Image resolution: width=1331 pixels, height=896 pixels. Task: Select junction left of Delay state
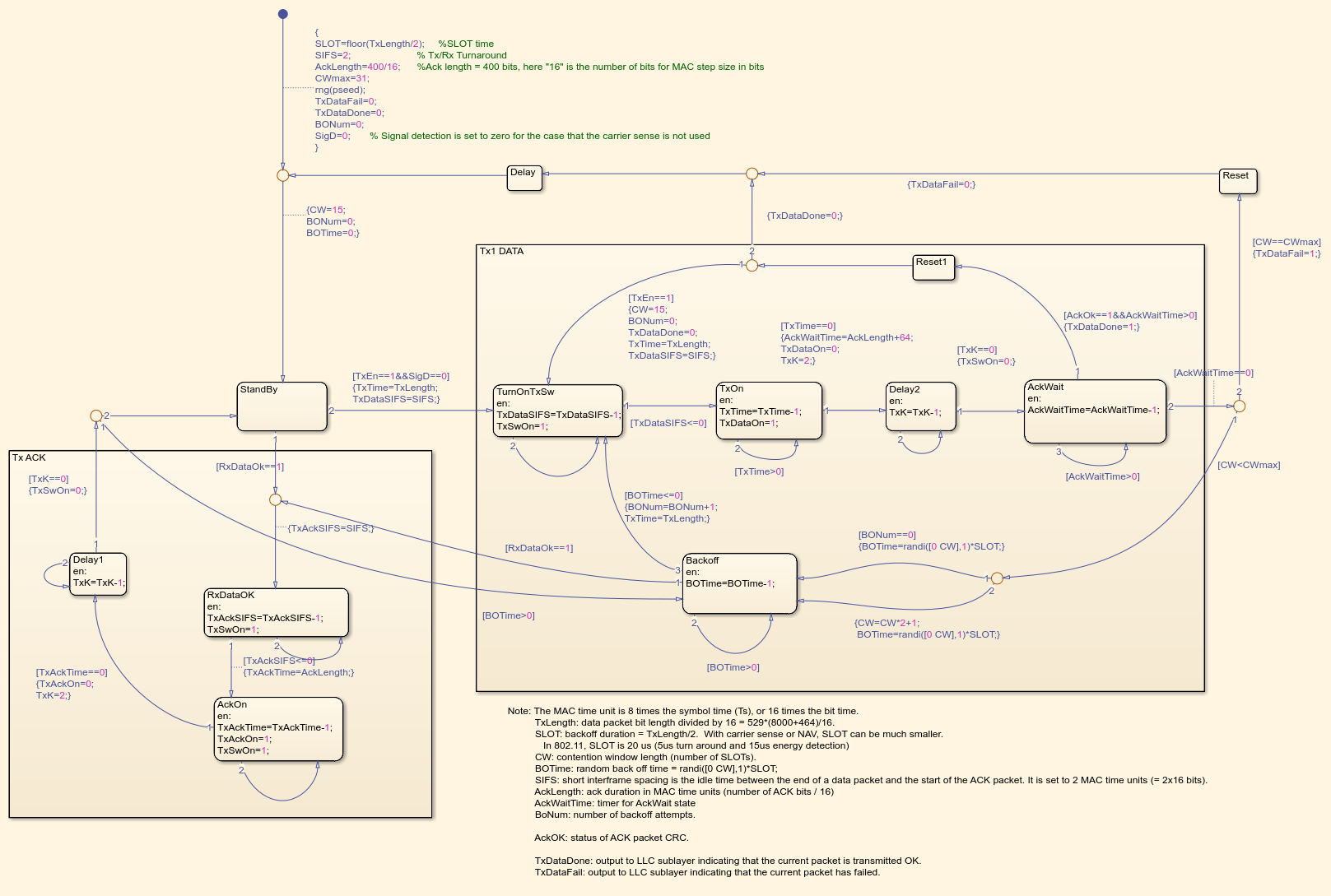click(x=282, y=175)
